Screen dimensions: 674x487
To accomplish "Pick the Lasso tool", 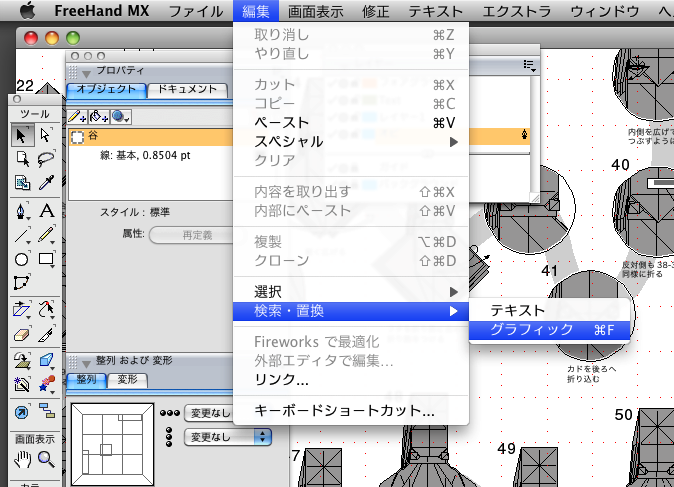I will point(46,159).
